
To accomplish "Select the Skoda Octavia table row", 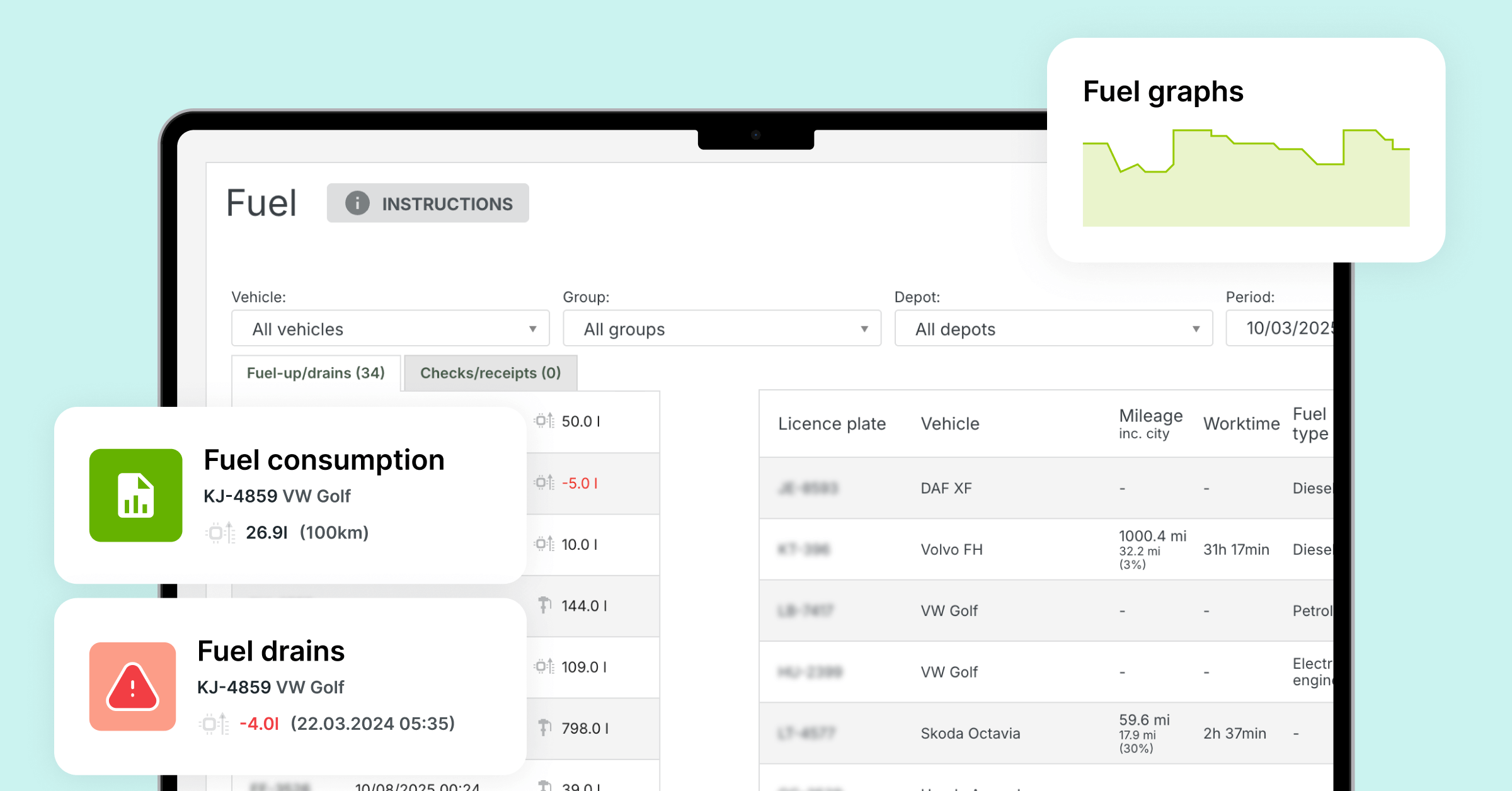I will (x=970, y=734).
